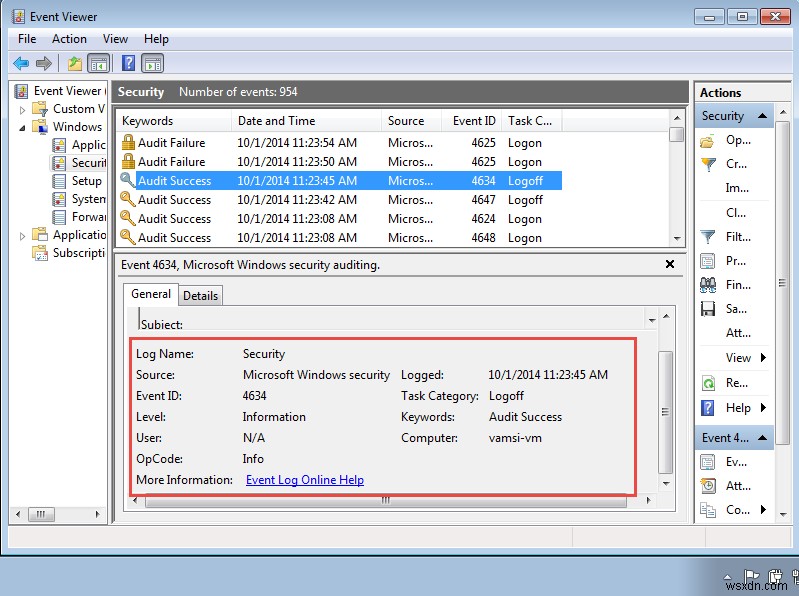Click the lock icon of 11:23:54 Audit Failure
Screen dimensions: 799x596
pyautogui.click(x=128, y=143)
